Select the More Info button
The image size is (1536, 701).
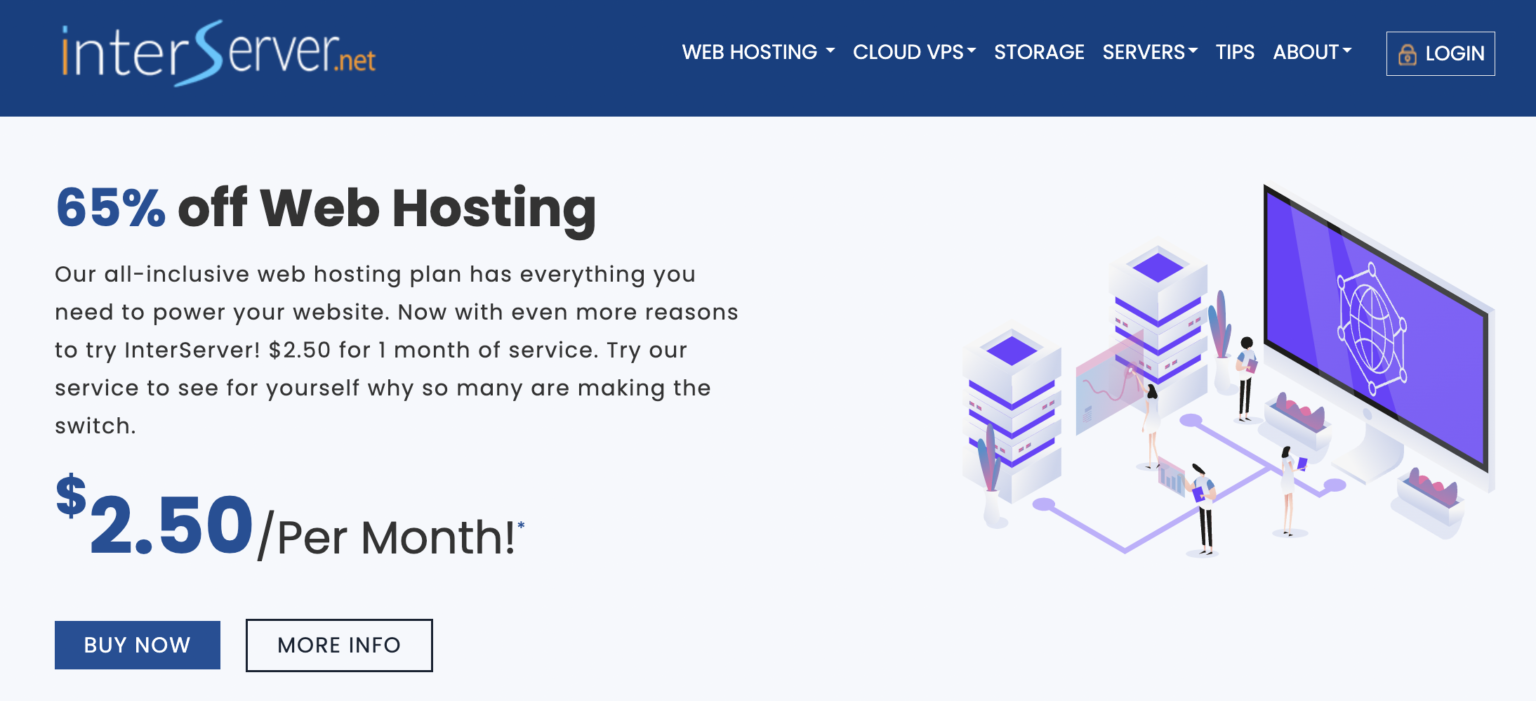[339, 645]
